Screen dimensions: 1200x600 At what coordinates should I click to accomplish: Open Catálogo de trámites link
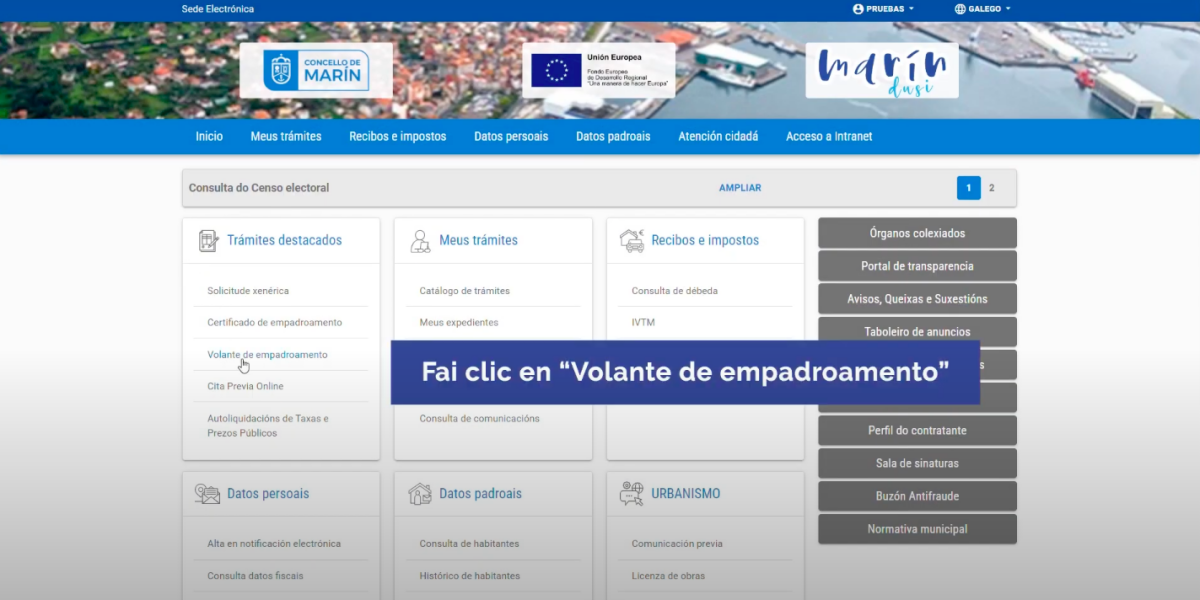tap(464, 291)
